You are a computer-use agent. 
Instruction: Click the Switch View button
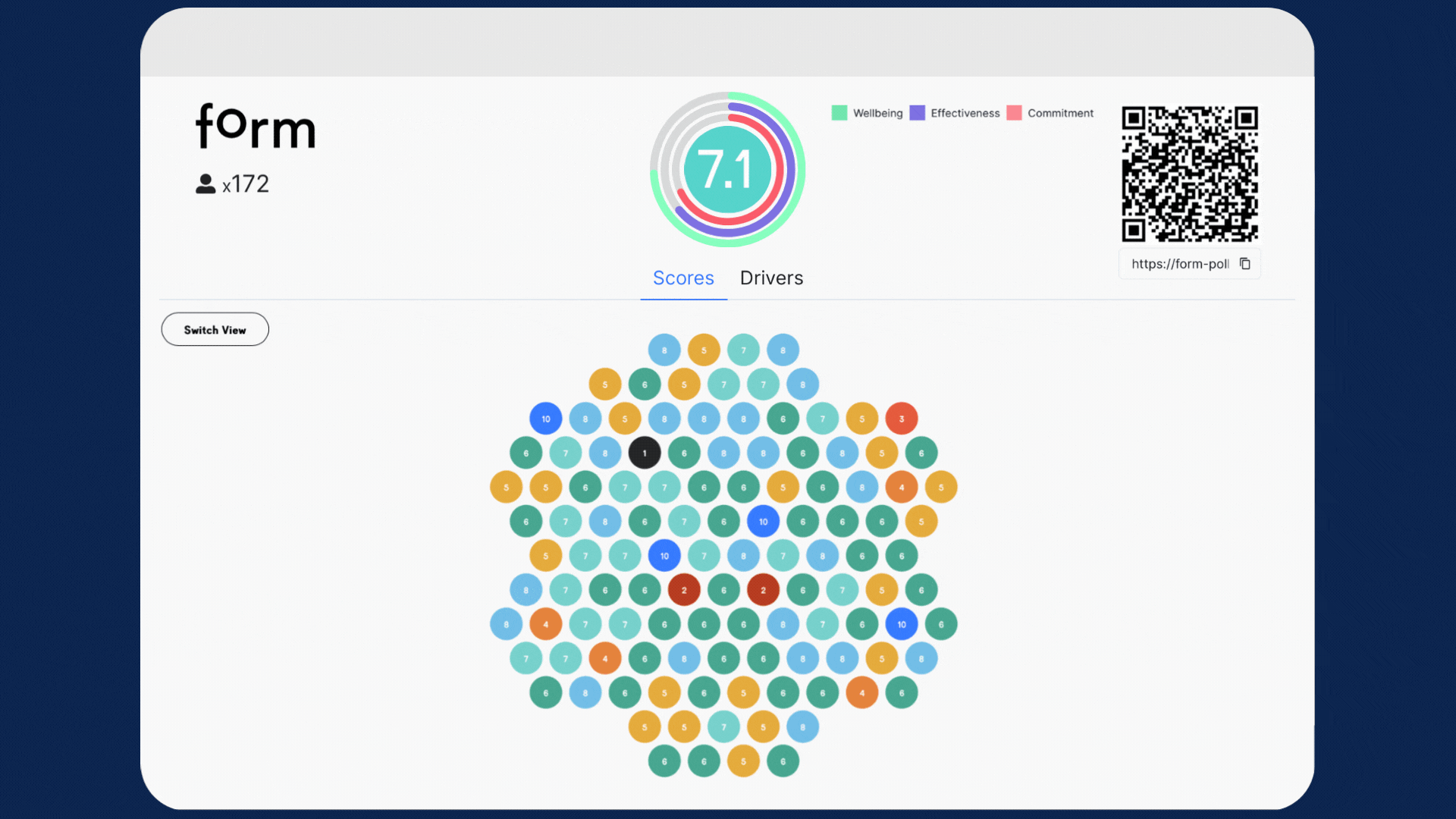215,330
